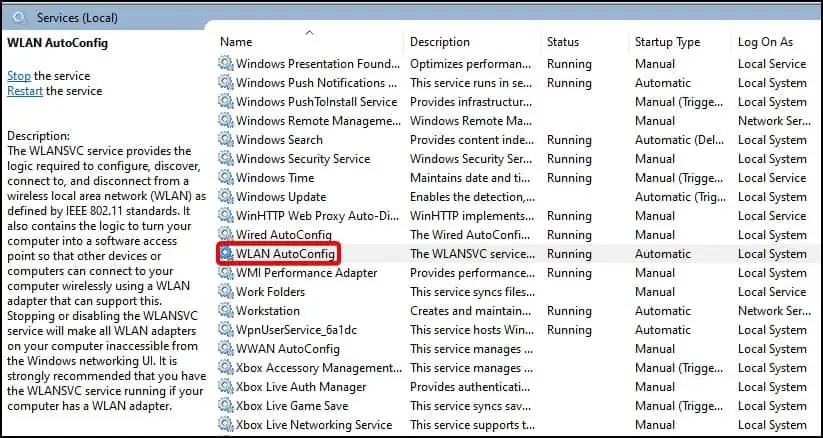This screenshot has width=823, height=438.
Task: Click gear icon beside WMI Performance Adapter
Action: (226, 273)
